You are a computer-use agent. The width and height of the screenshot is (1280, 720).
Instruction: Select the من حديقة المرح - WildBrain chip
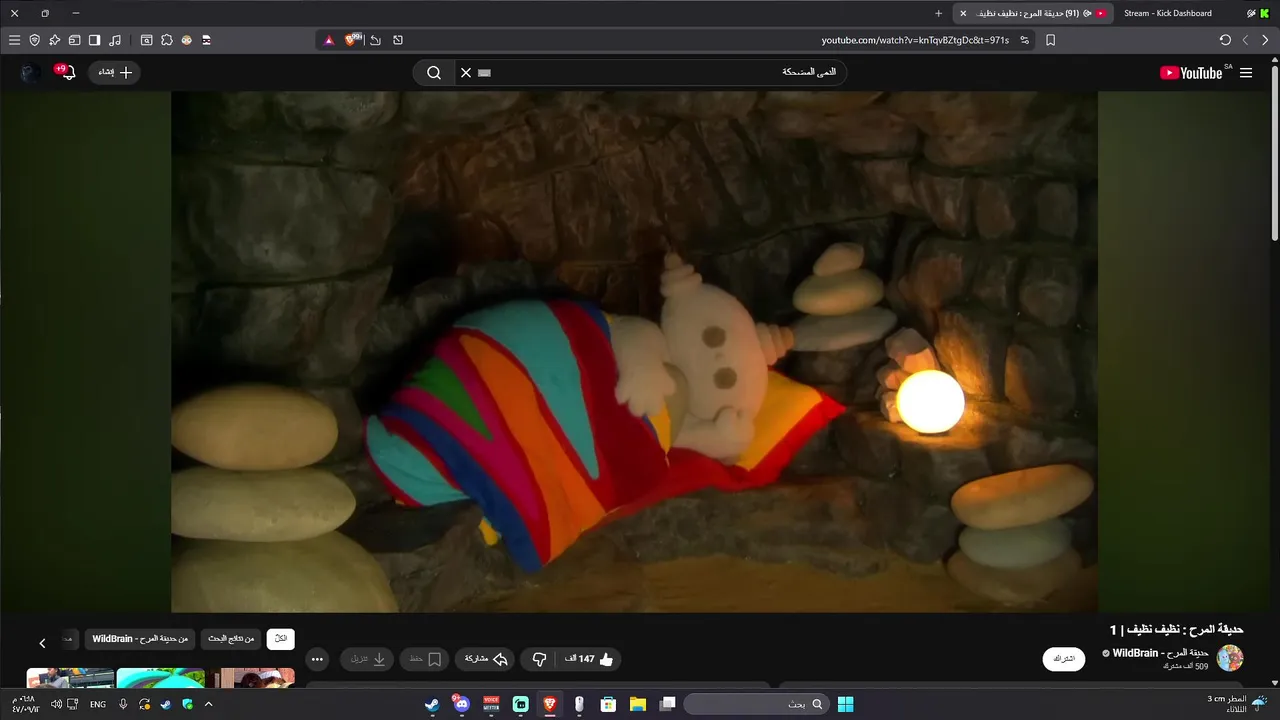click(x=140, y=639)
